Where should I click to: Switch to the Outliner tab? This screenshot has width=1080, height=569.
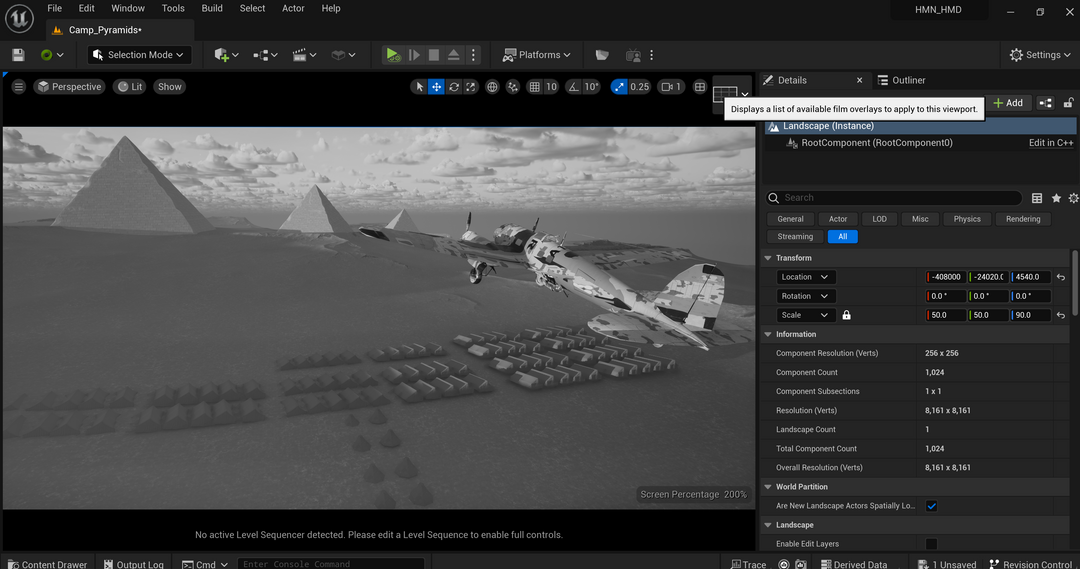point(902,80)
